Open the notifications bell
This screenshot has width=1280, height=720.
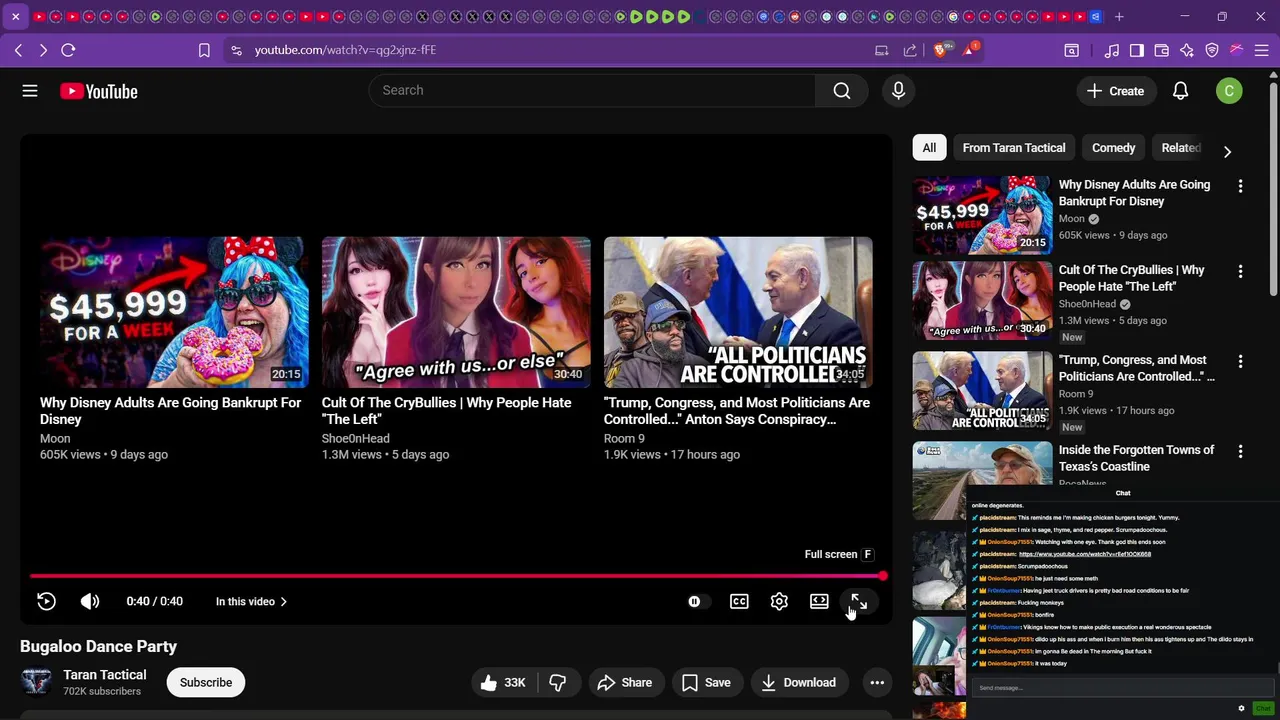[x=1180, y=91]
